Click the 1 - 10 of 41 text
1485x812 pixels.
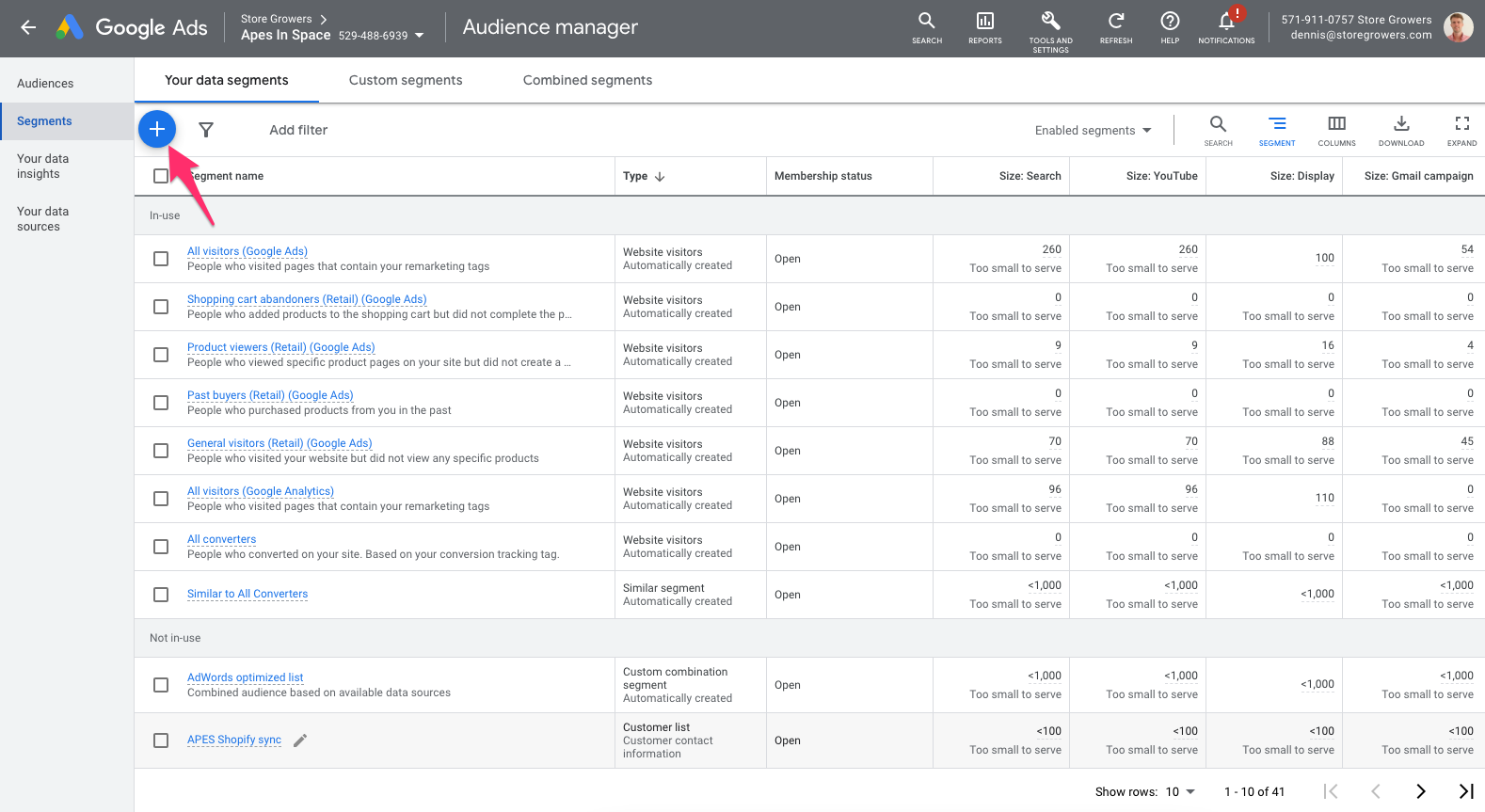1254,791
